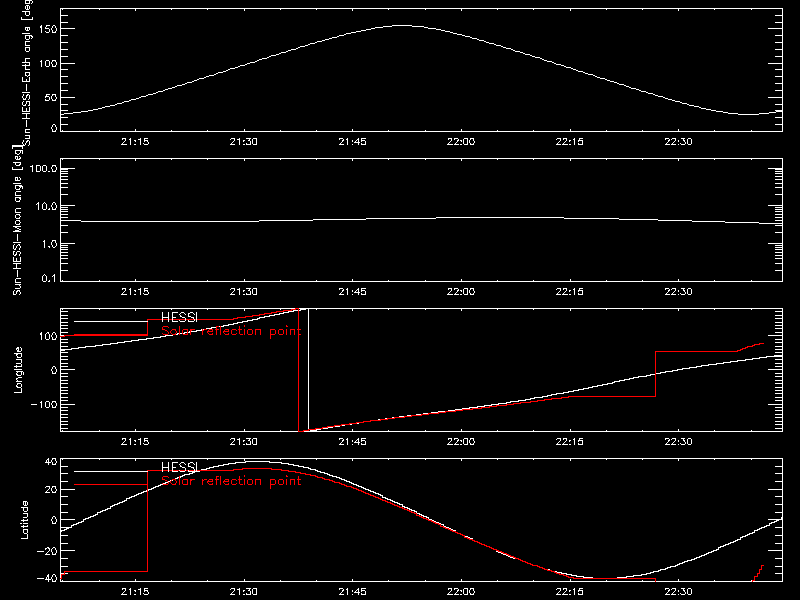Click the 20 tick value on the Latitude axis
800x600 pixels.
pyautogui.click(x=52, y=489)
